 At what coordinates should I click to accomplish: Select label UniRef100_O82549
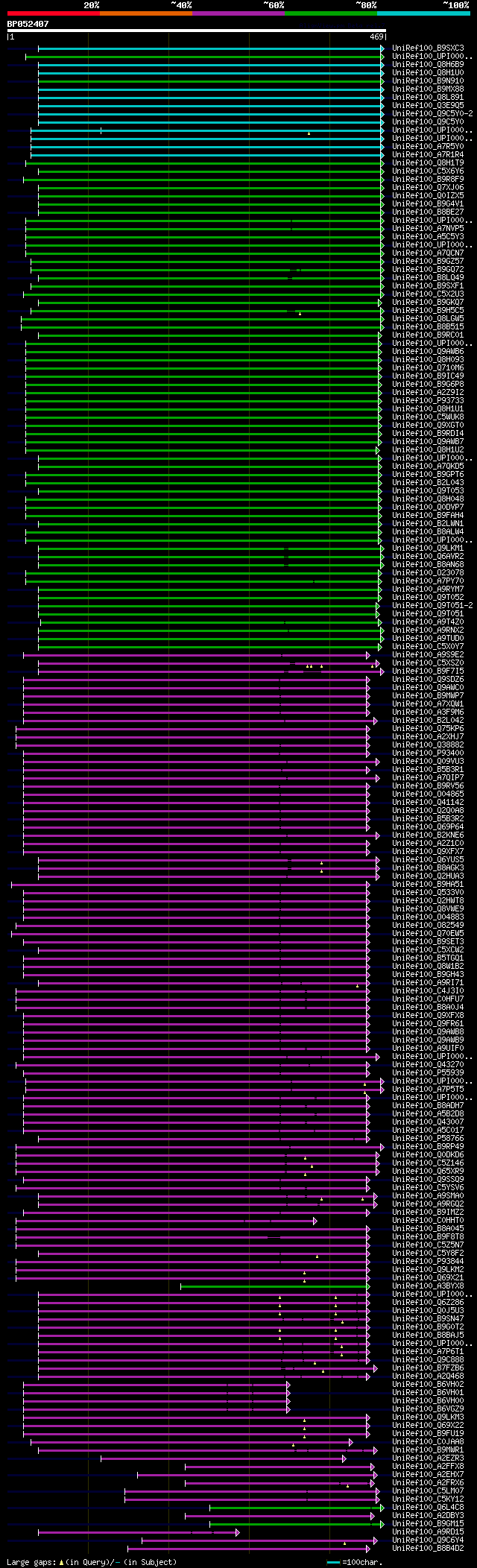click(428, 926)
